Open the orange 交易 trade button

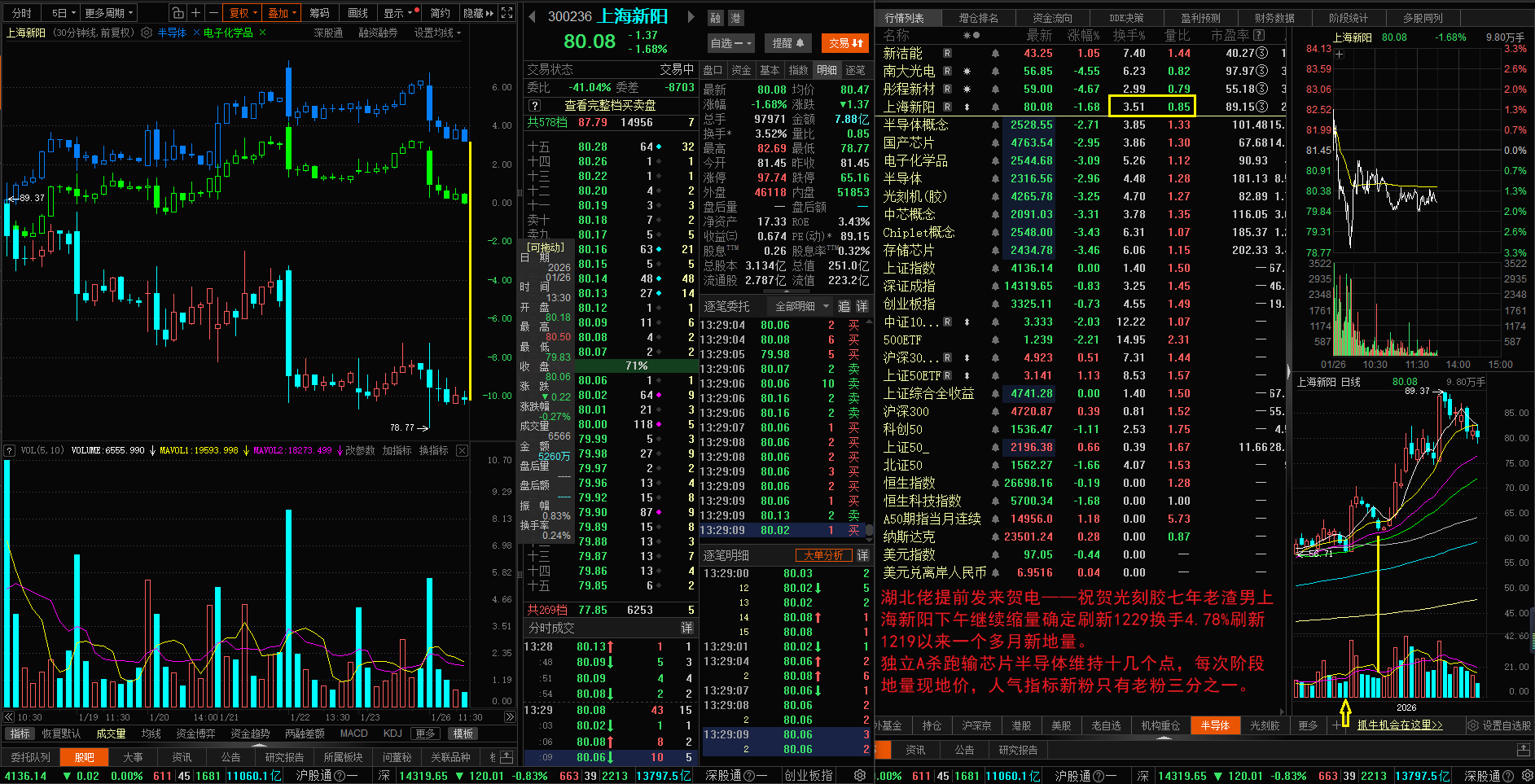click(x=845, y=43)
